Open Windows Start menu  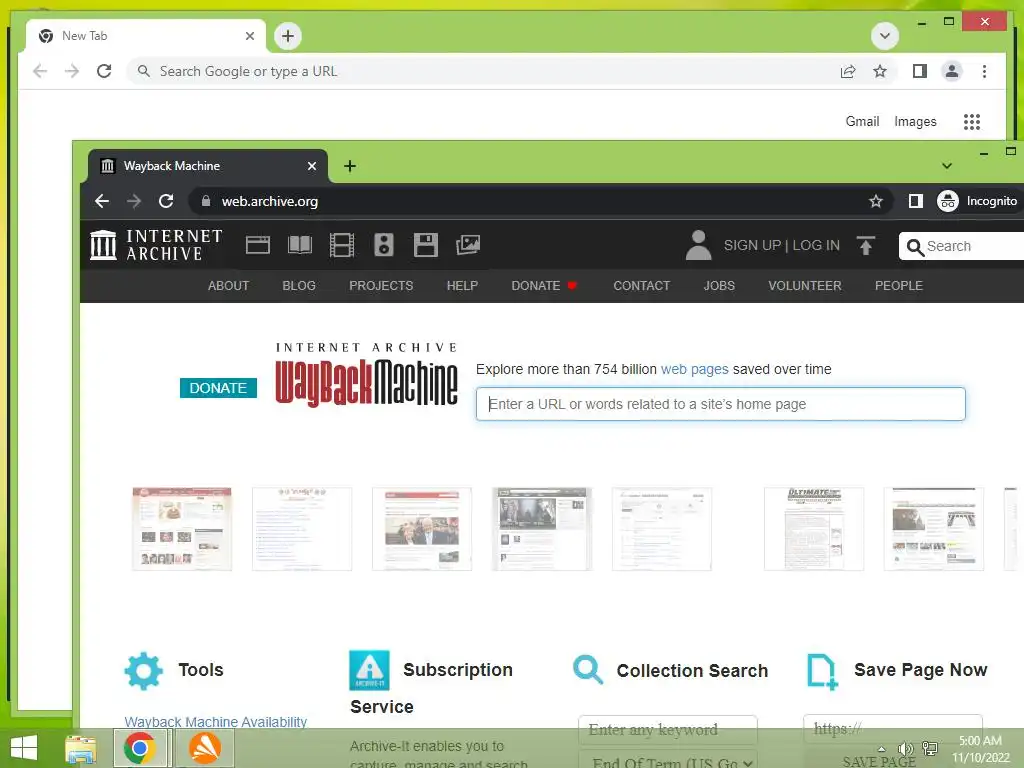click(x=24, y=748)
